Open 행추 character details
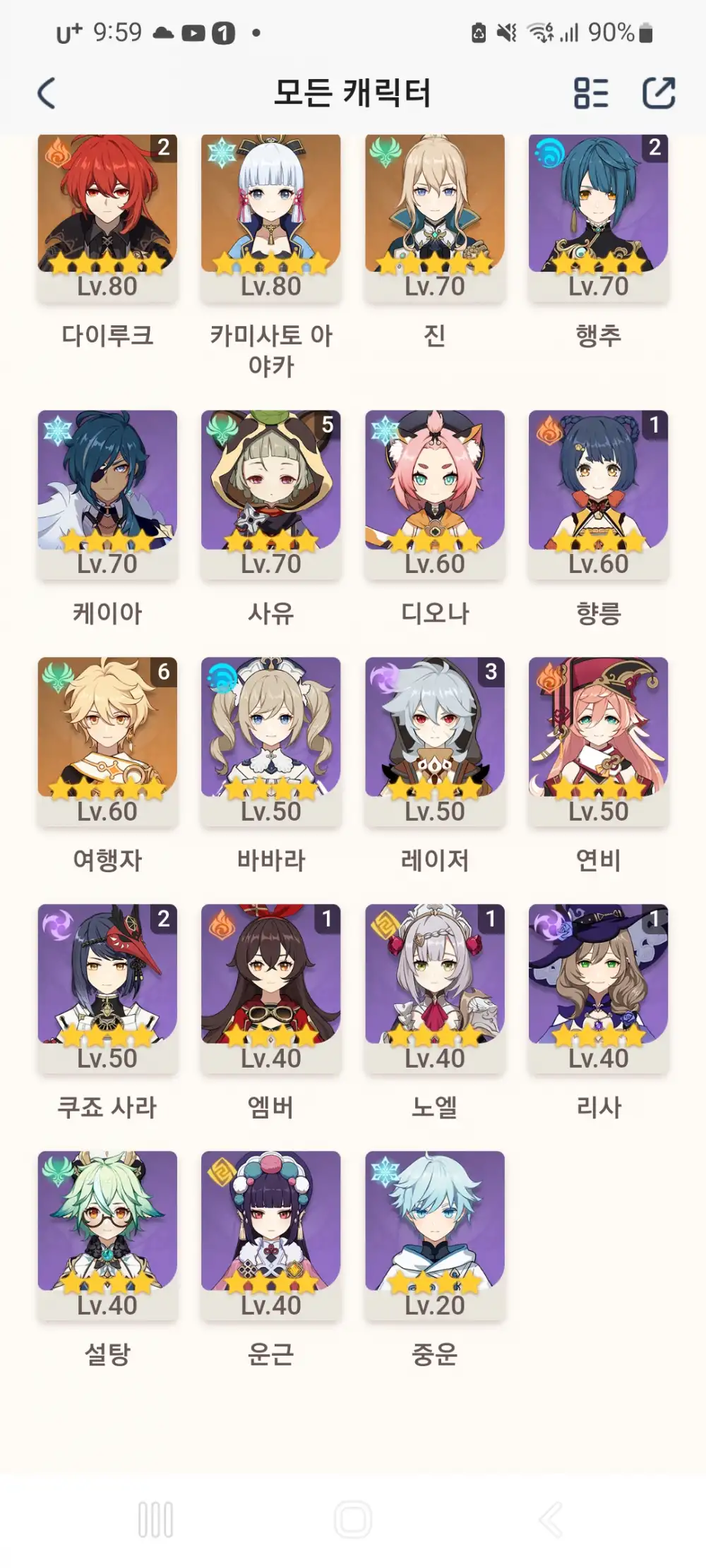706x1568 pixels. click(x=599, y=219)
